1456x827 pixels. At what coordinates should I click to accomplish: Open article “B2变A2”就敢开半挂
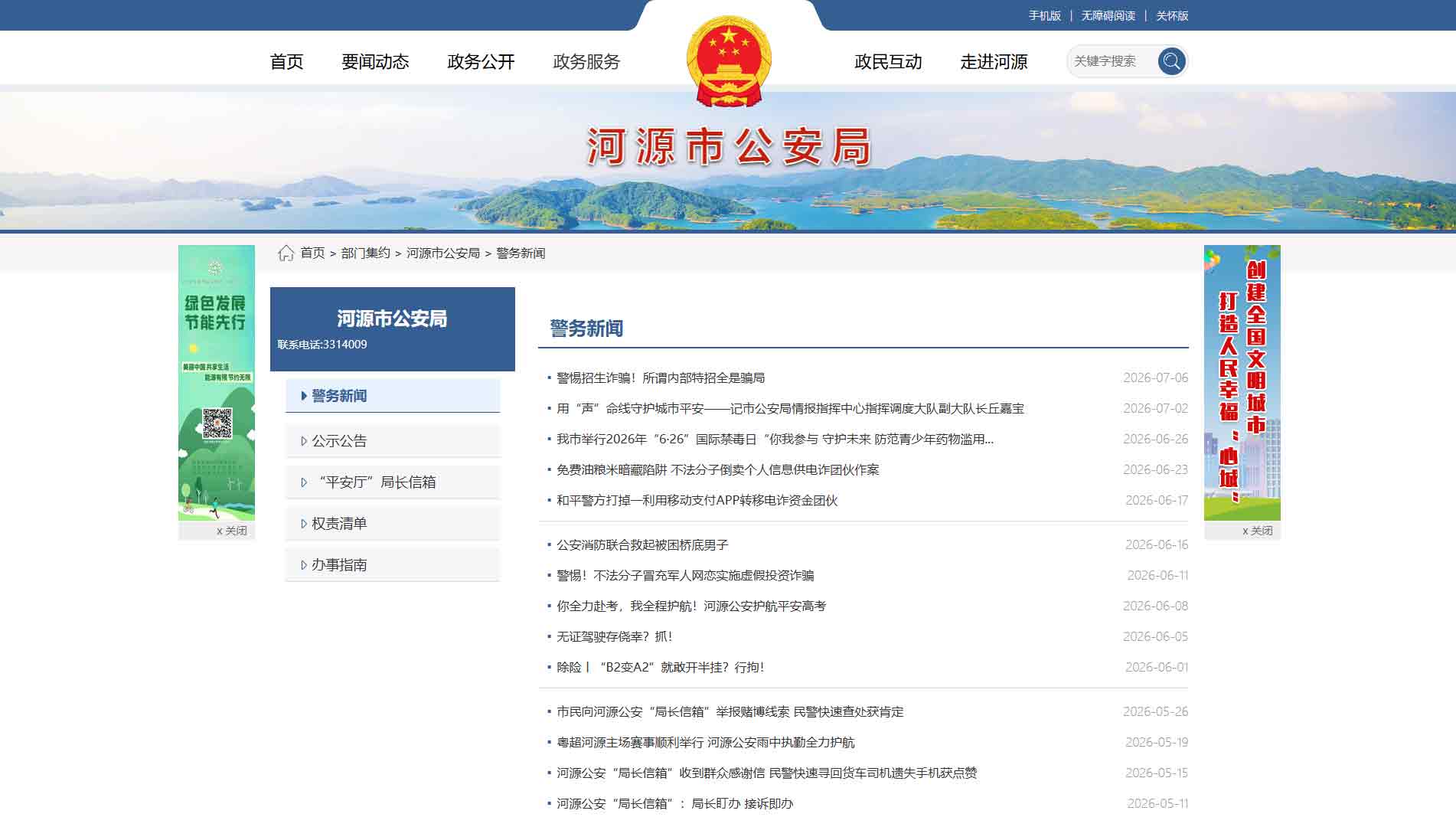(x=660, y=668)
